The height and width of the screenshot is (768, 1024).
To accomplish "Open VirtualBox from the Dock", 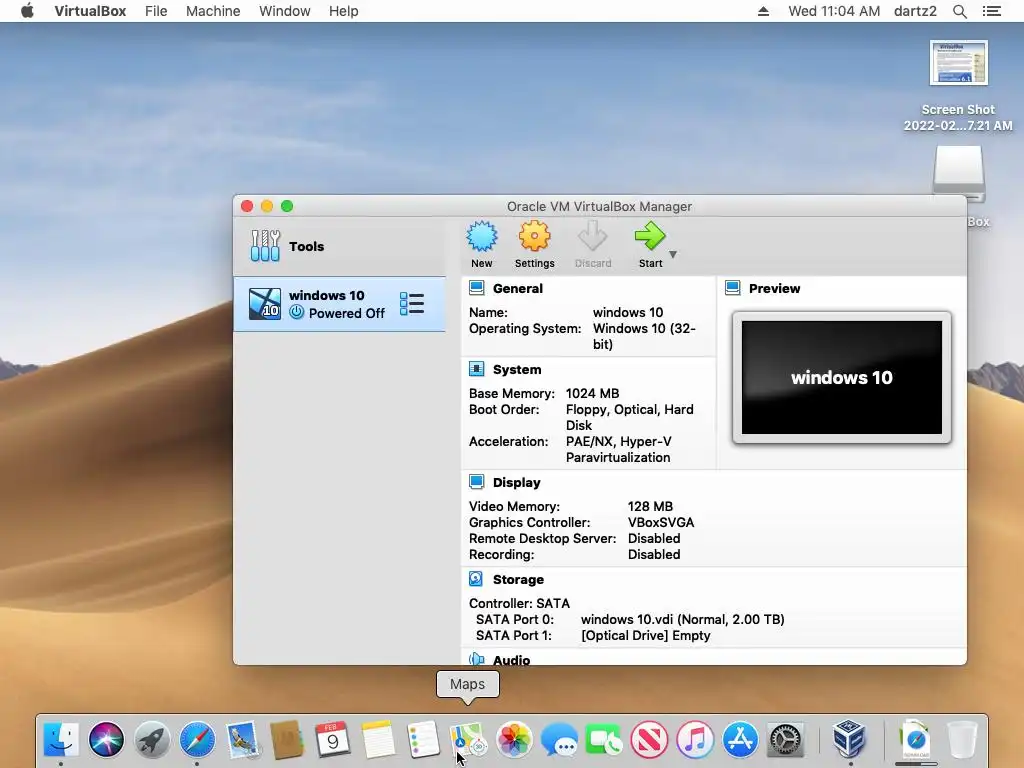I will [x=850, y=739].
